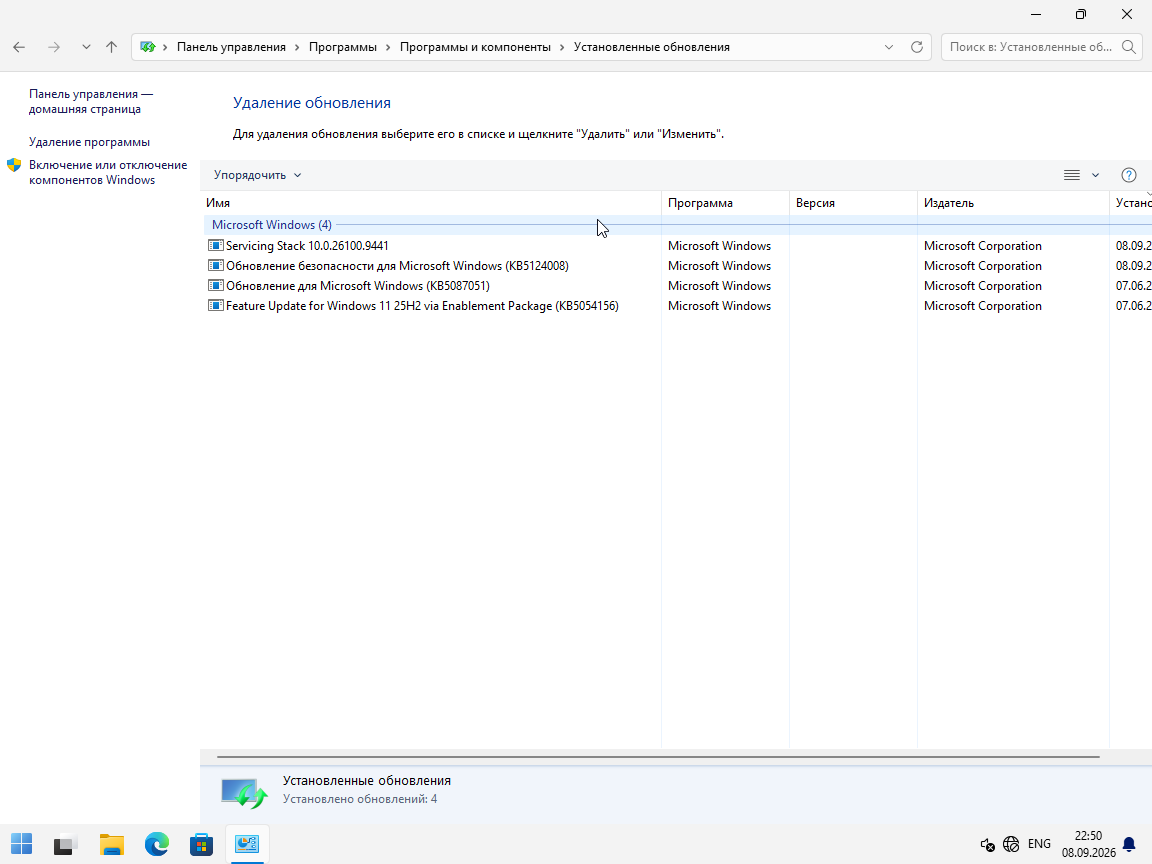
Task: Go back with the Back arrow
Action: coord(19,47)
